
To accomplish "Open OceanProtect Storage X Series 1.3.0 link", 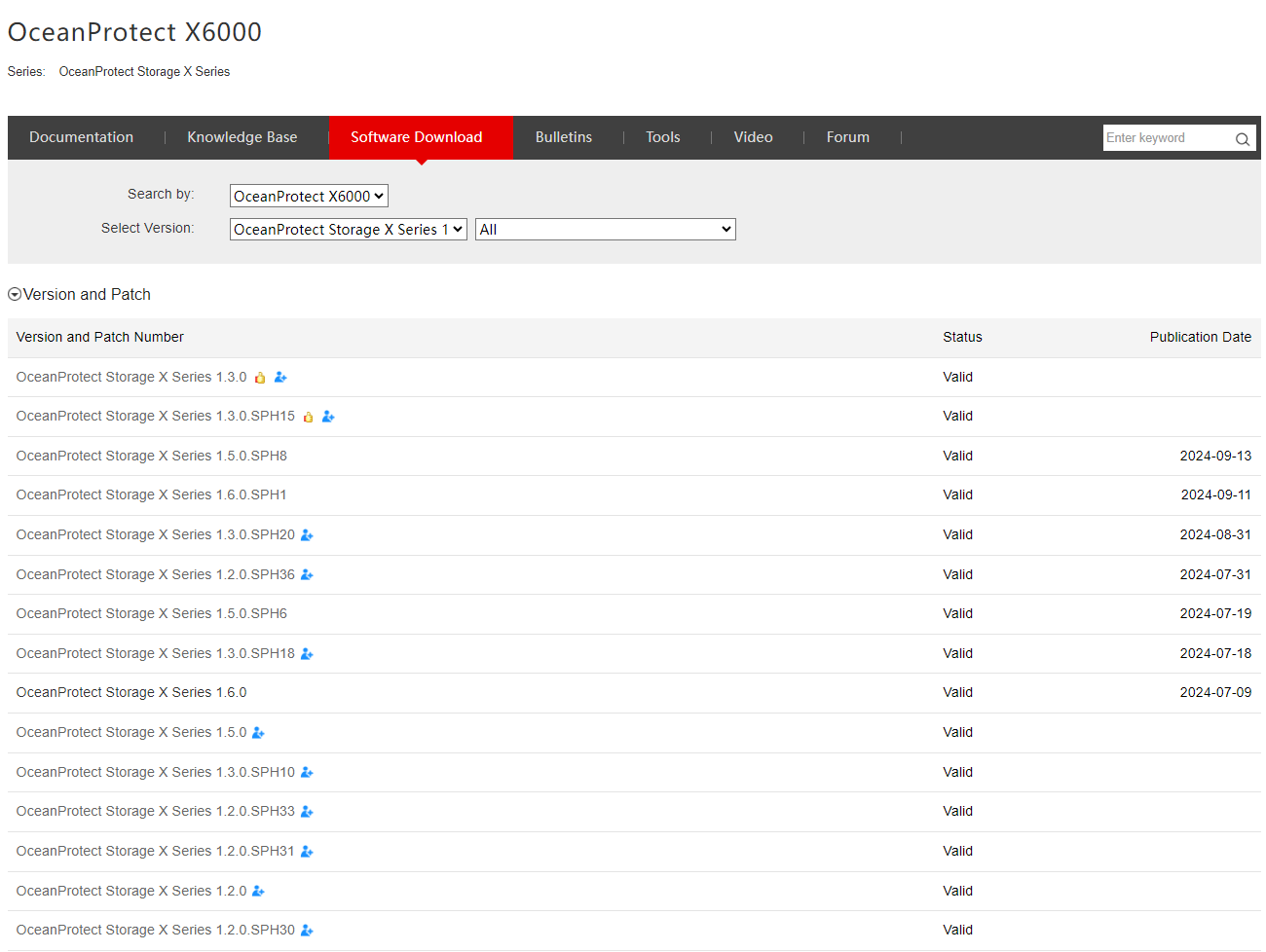I will pyautogui.click(x=131, y=378).
